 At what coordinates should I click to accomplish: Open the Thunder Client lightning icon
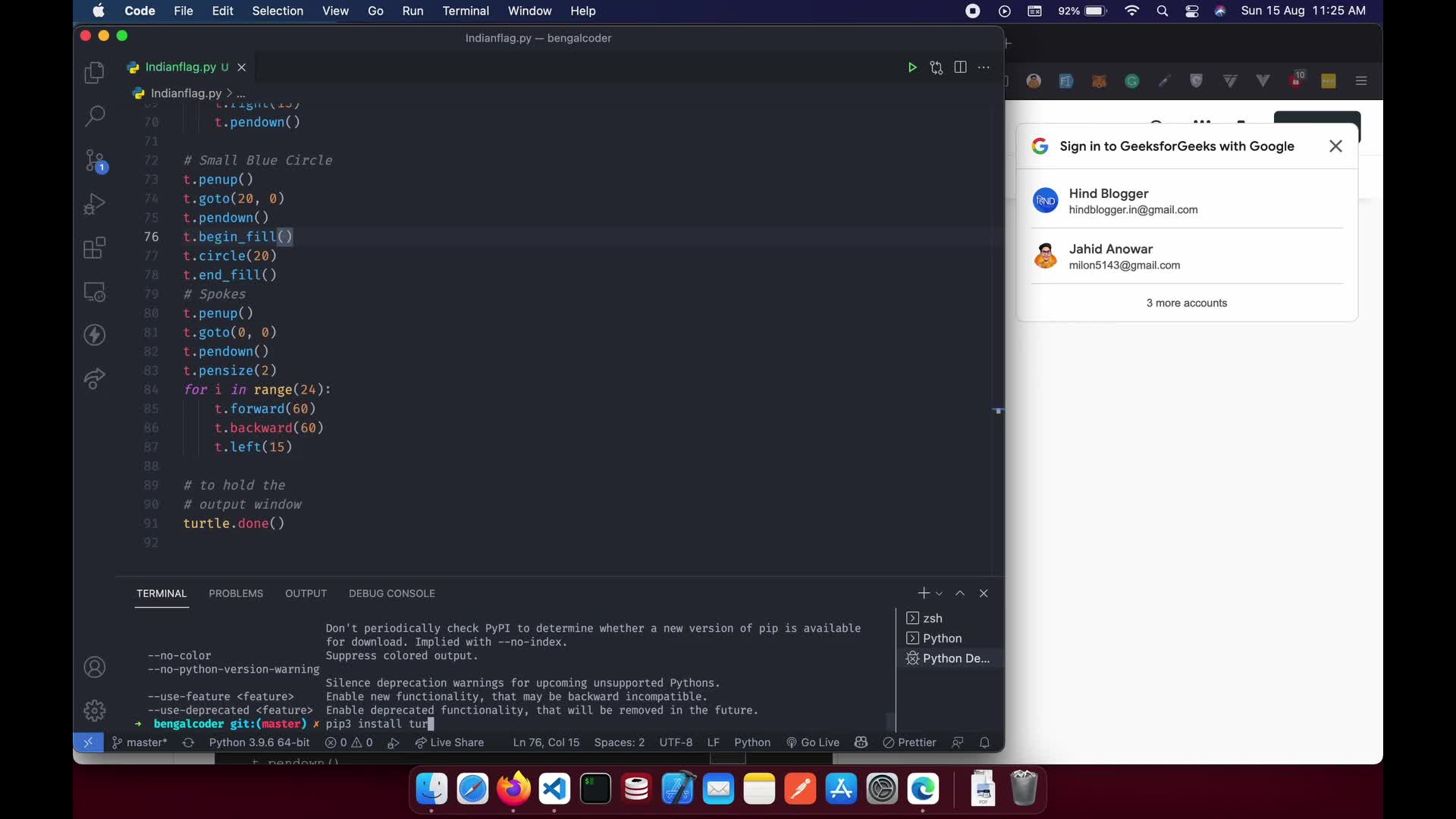(x=94, y=334)
